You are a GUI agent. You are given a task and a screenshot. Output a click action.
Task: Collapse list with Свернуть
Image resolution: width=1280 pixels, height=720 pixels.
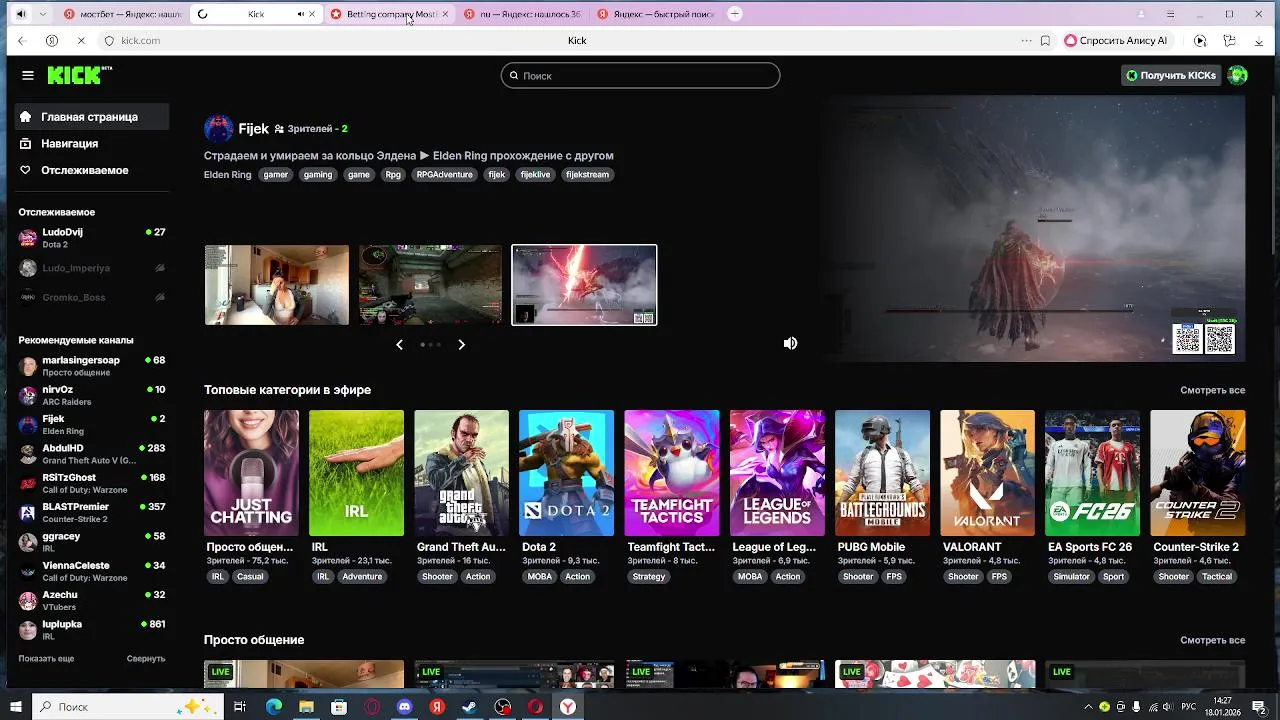coord(146,659)
